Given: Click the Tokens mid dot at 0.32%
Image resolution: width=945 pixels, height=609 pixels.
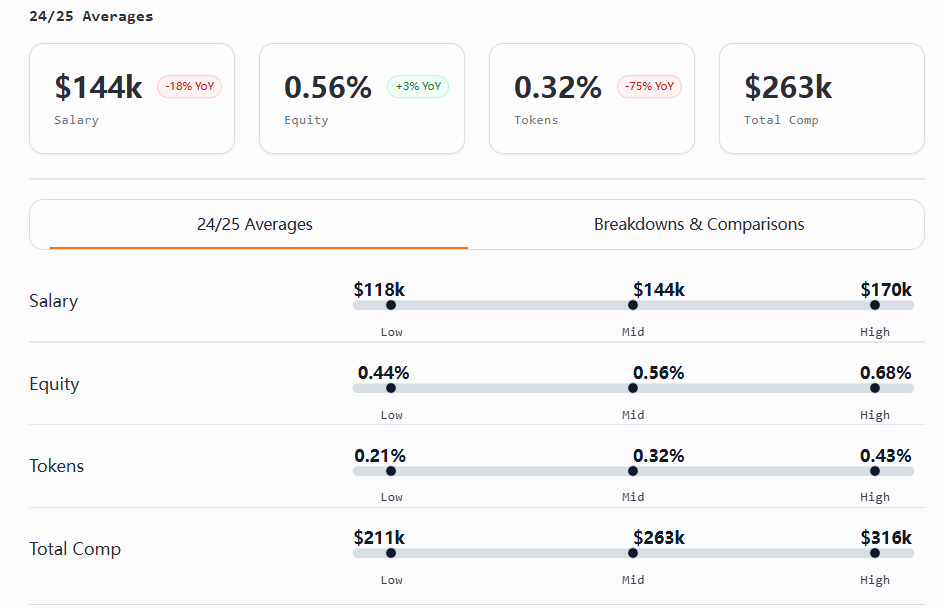Looking at the screenshot, I should 633,471.
